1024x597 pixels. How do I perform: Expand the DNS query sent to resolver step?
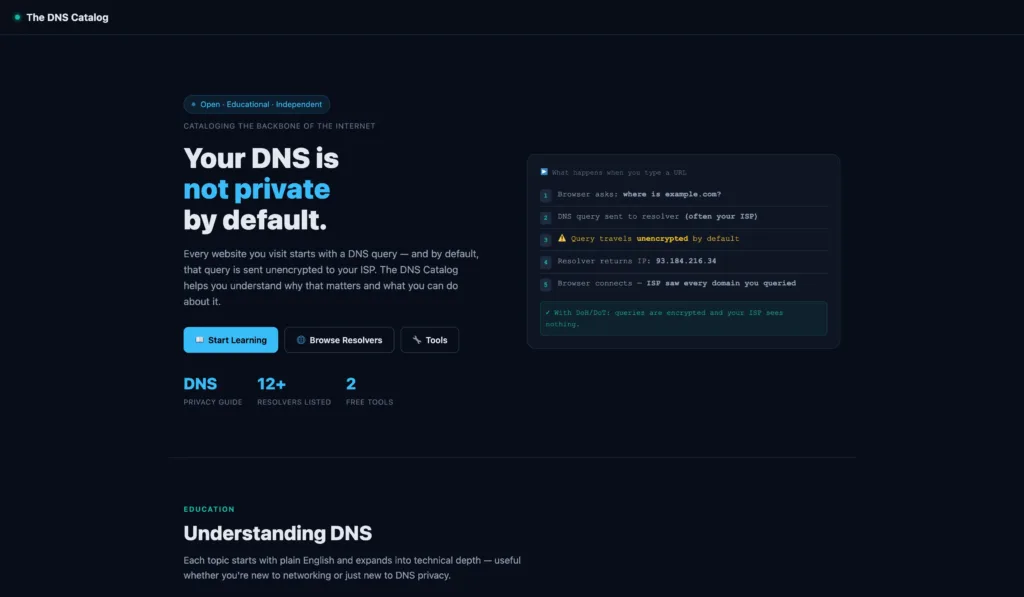click(683, 216)
